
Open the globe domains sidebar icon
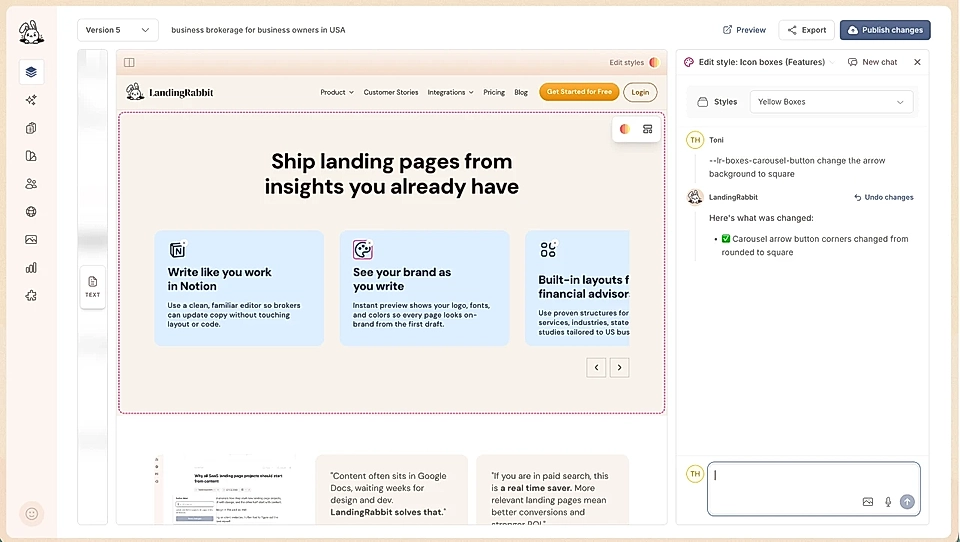(31, 212)
